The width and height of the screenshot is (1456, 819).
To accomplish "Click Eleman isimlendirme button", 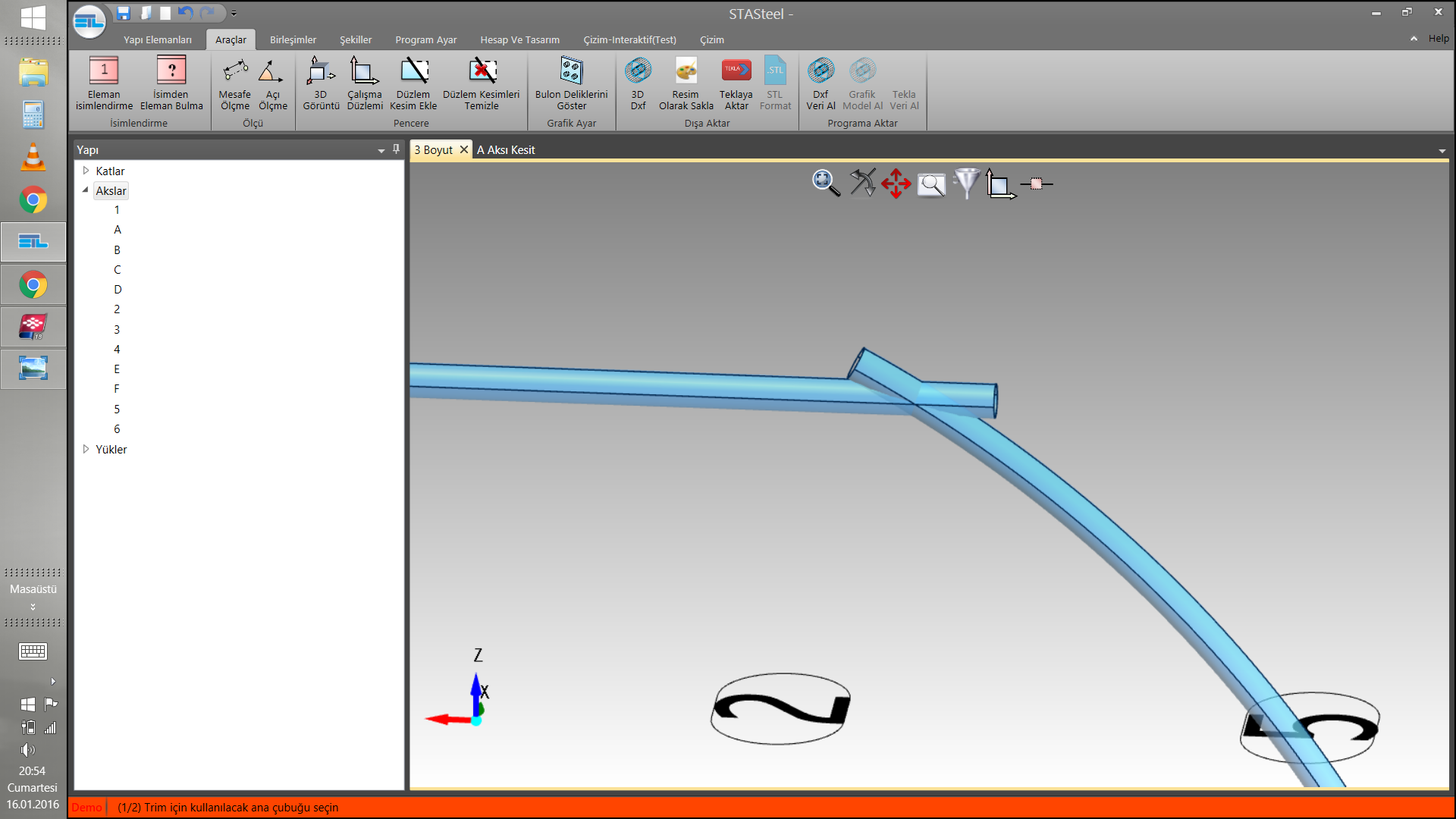I will click(104, 83).
